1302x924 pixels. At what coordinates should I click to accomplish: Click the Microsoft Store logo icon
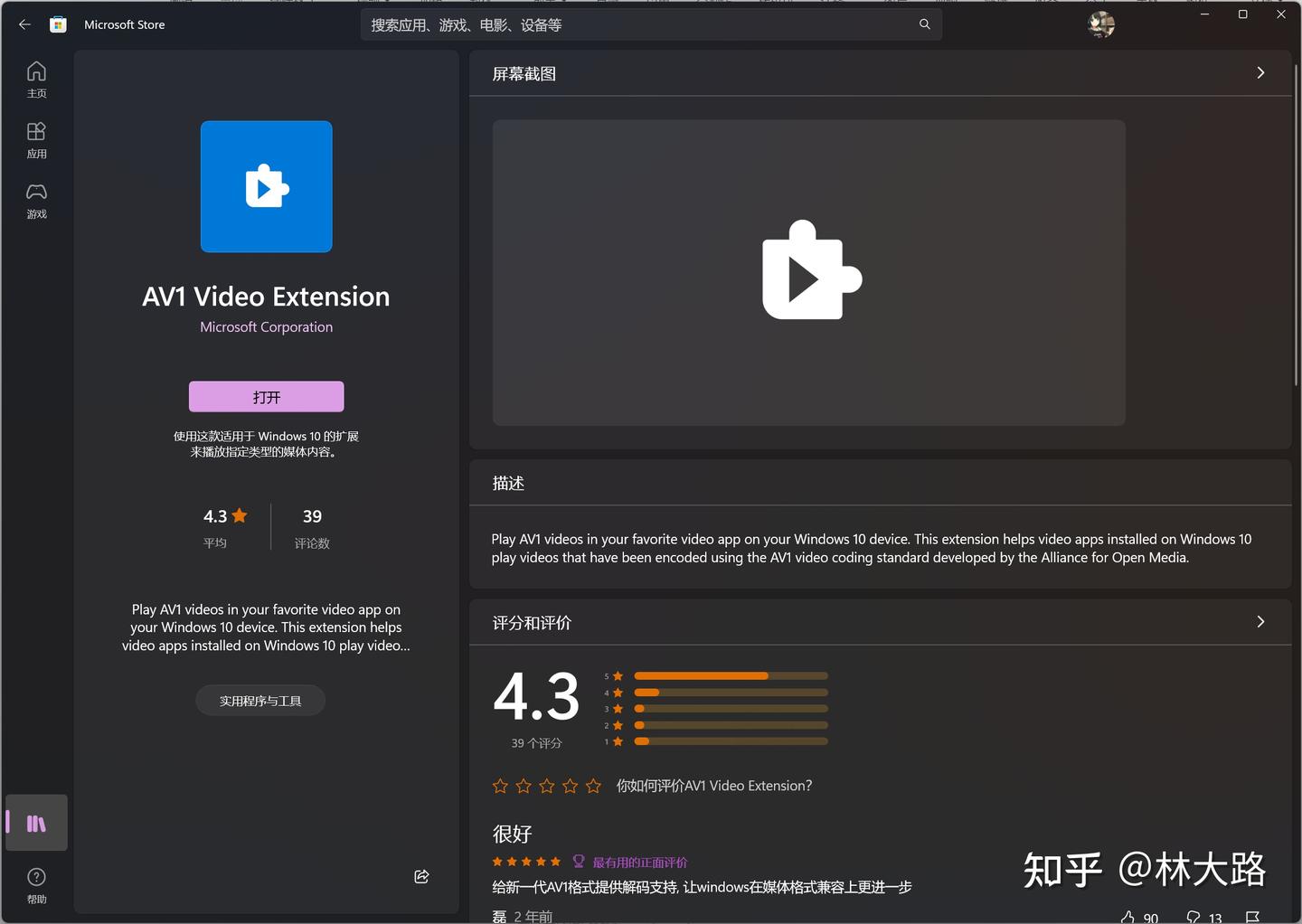[58, 24]
